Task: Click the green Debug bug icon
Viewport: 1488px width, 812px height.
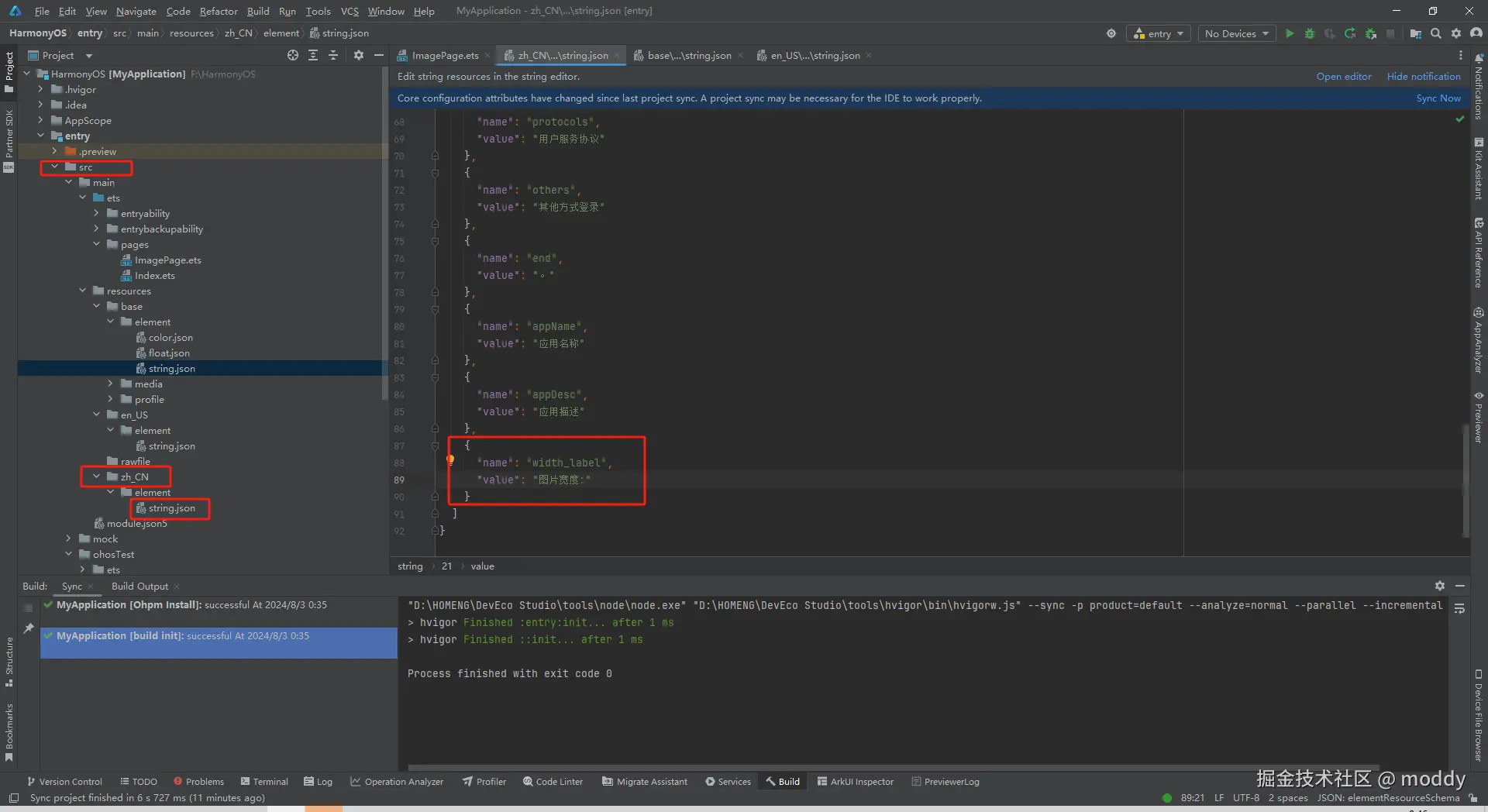Action: (1310, 33)
